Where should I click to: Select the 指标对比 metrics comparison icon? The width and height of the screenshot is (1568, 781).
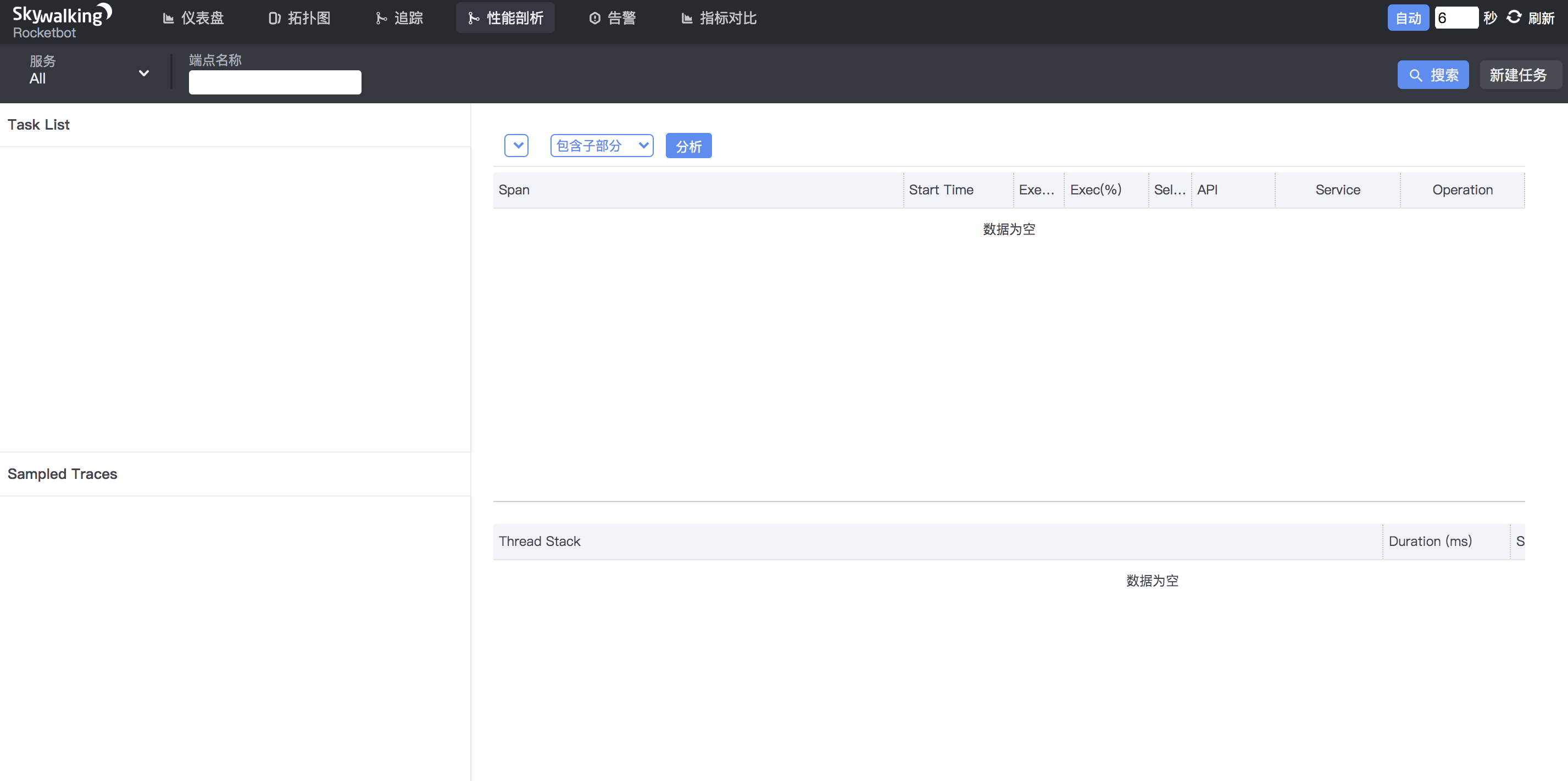pyautogui.click(x=687, y=18)
